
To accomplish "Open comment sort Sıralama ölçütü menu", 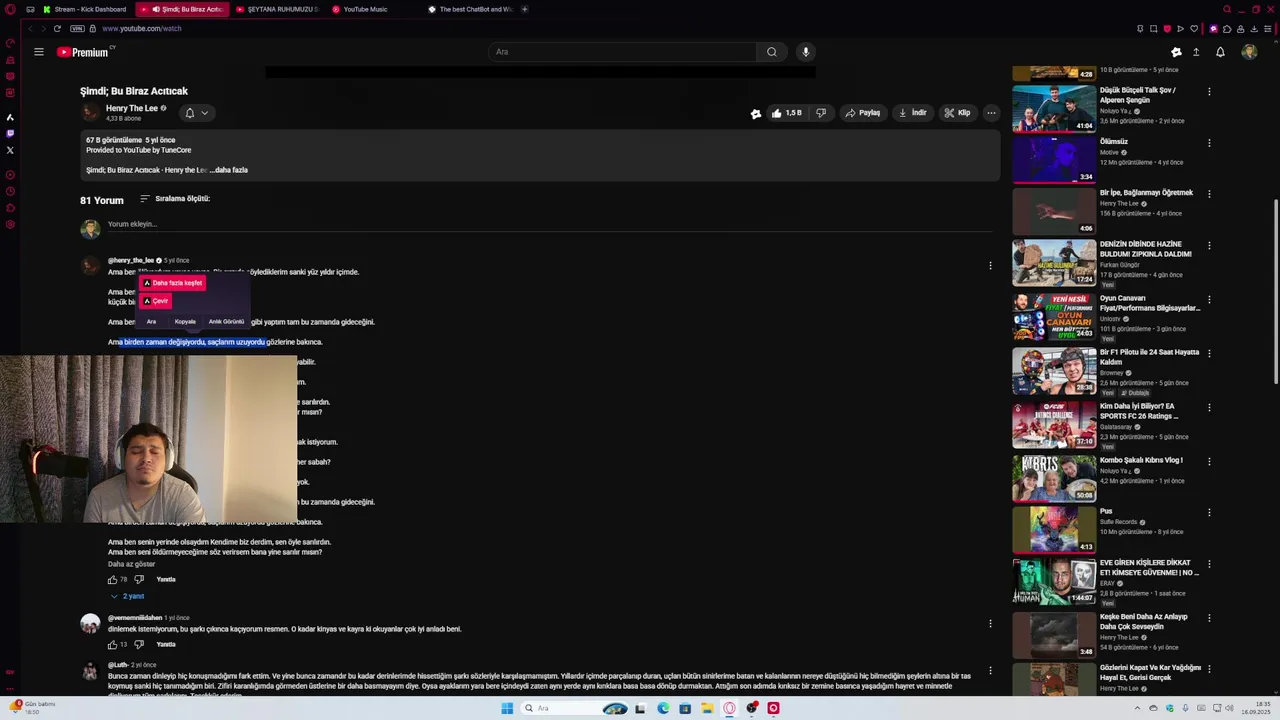I will [x=175, y=199].
